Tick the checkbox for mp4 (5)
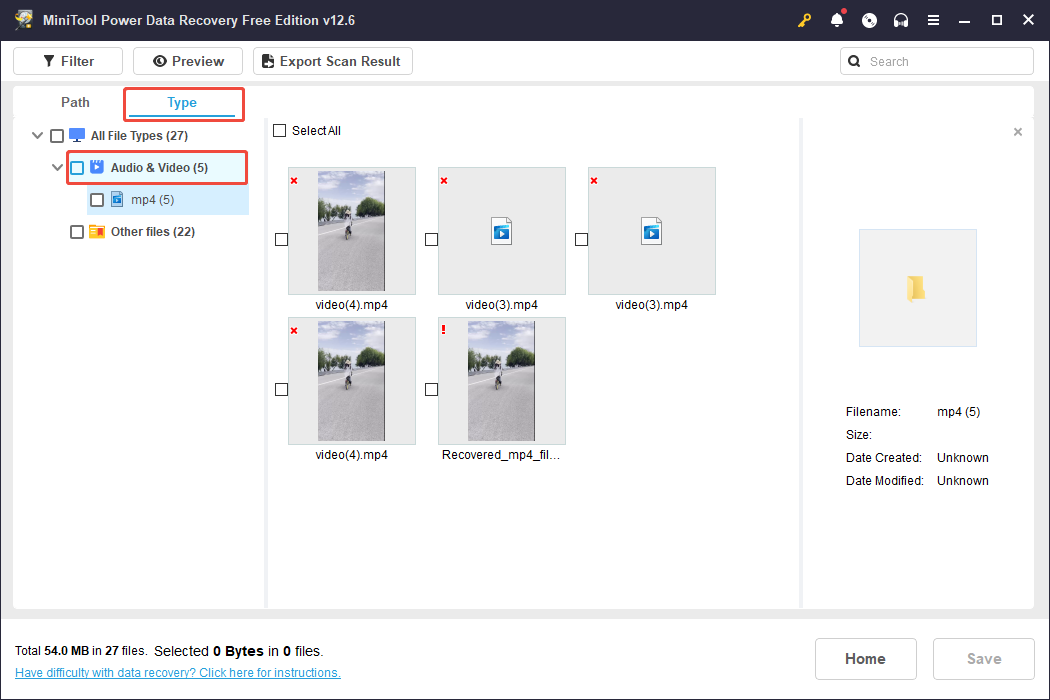This screenshot has width=1050, height=700. [97, 199]
